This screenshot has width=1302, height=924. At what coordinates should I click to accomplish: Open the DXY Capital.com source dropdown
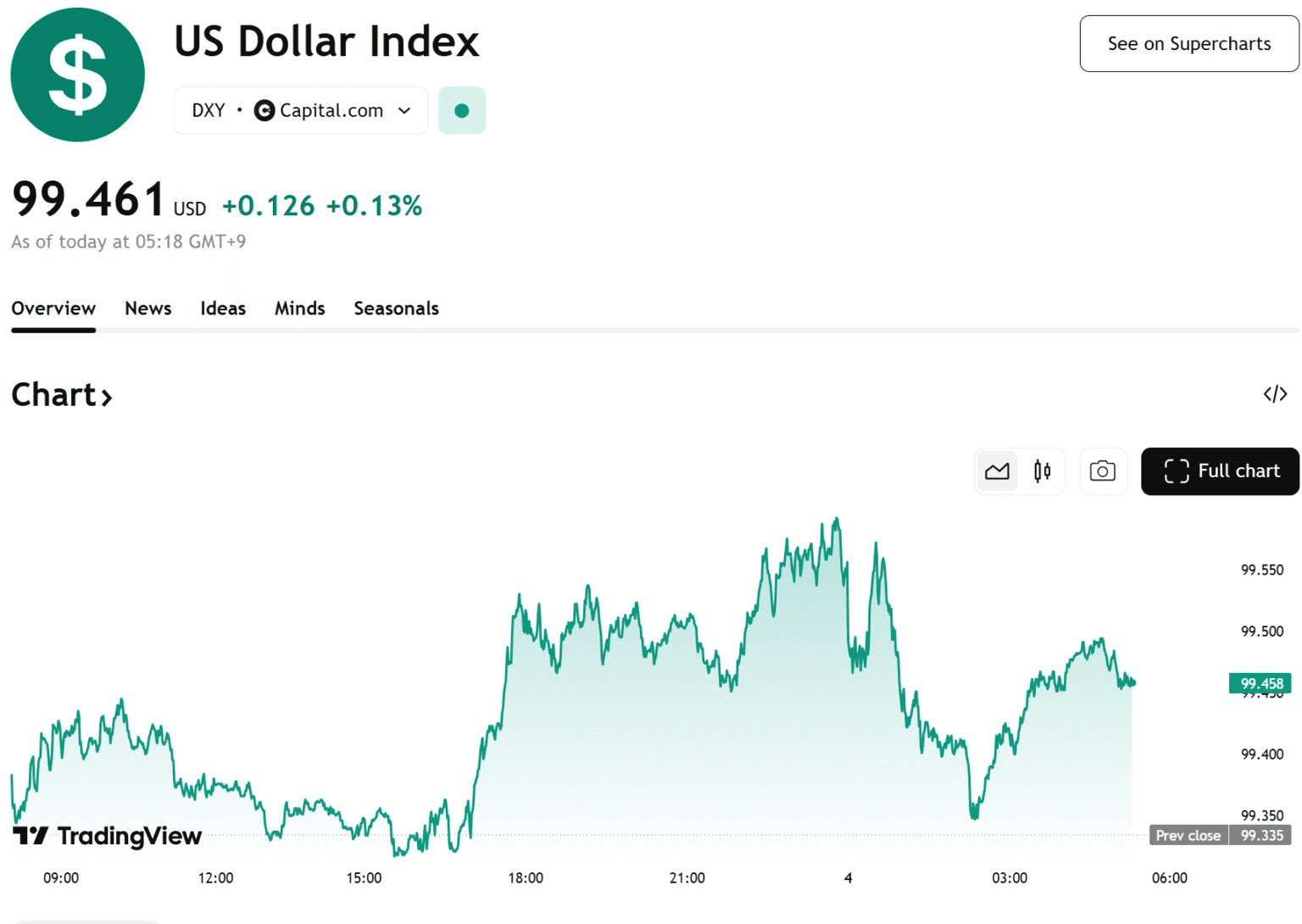click(404, 111)
